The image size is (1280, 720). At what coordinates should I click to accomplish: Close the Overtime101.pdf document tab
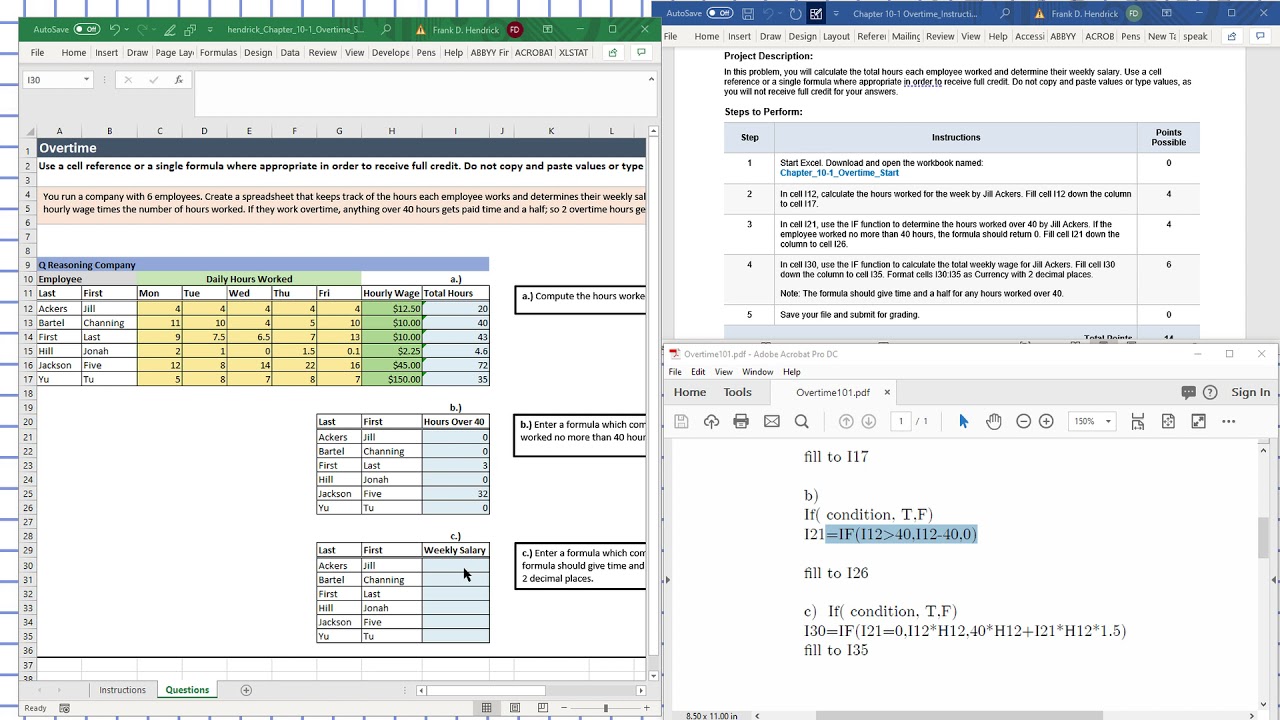[x=887, y=392]
